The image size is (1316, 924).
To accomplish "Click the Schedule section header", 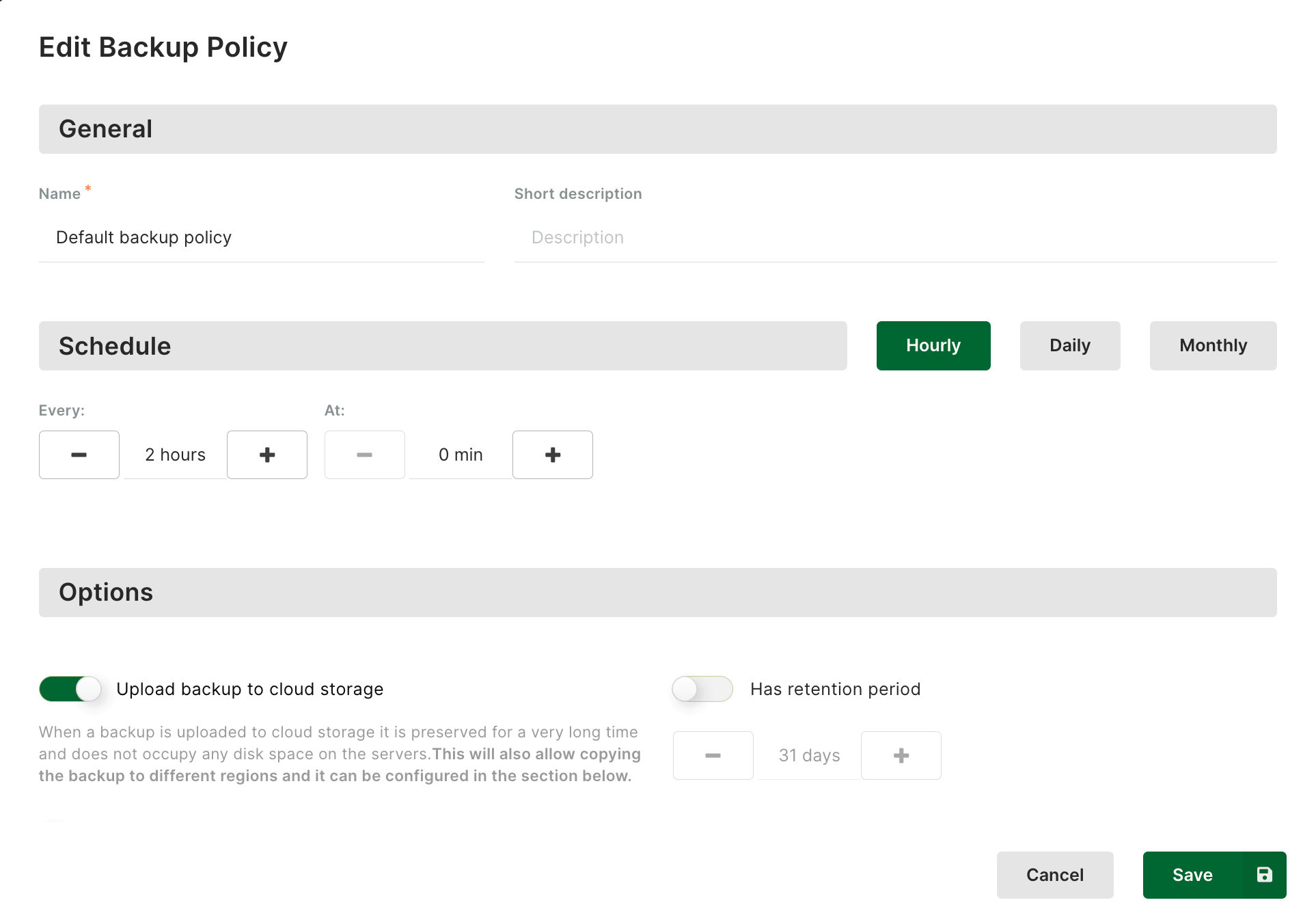I will point(443,346).
